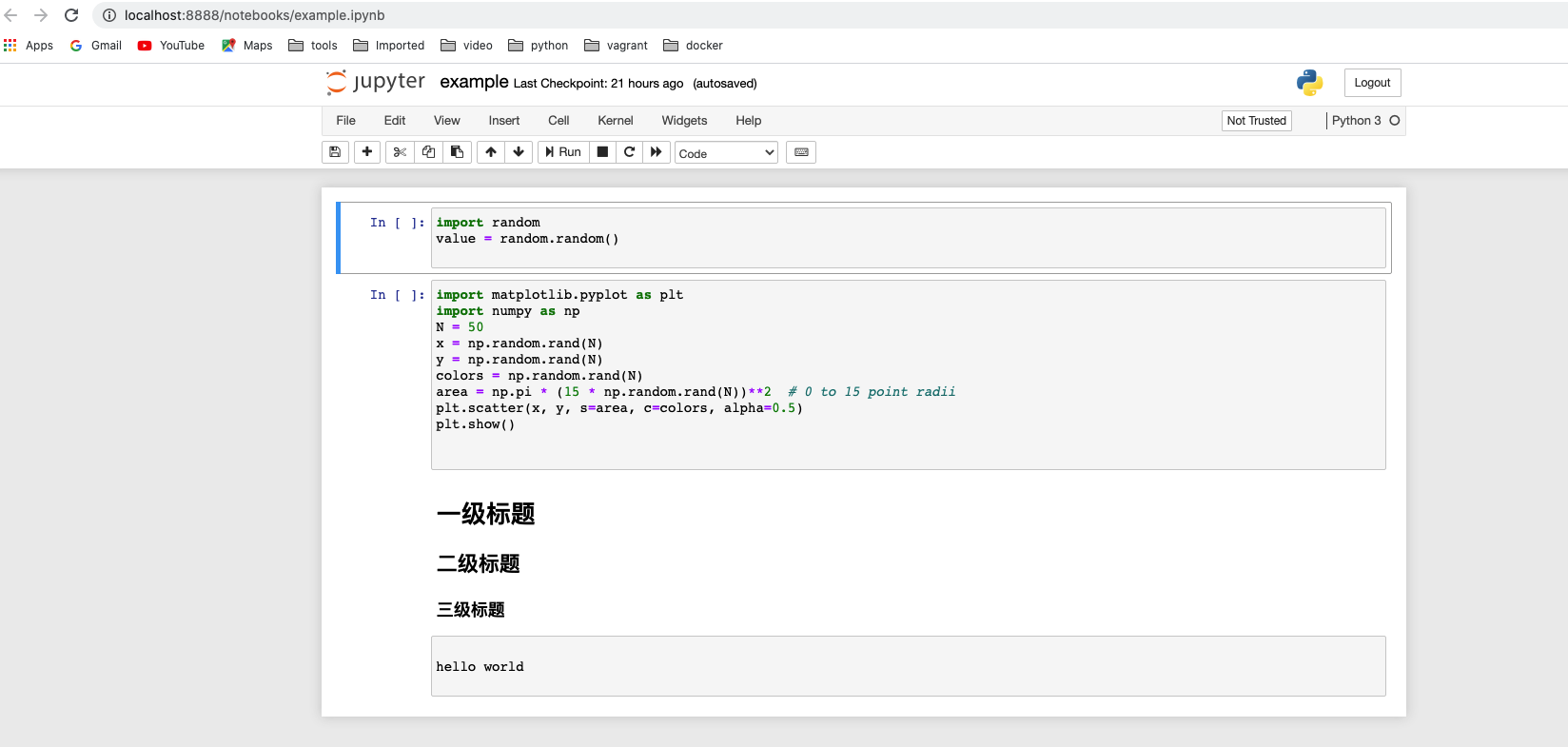Open YouTube bookmark
This screenshot has height=747, width=1568.
click(171, 46)
